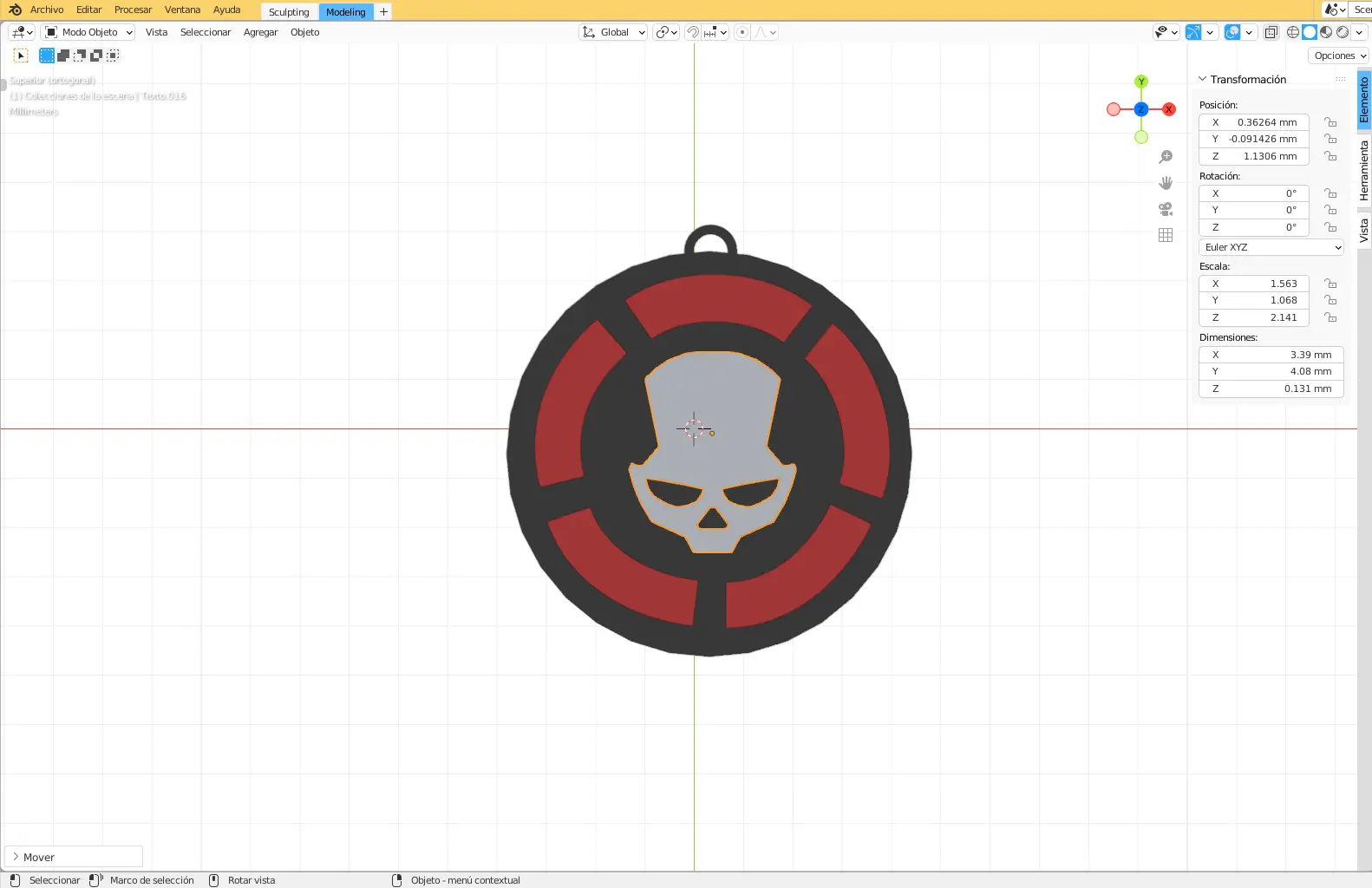Click the red X axis gizmo circle
1372x888 pixels.
tap(1169, 109)
